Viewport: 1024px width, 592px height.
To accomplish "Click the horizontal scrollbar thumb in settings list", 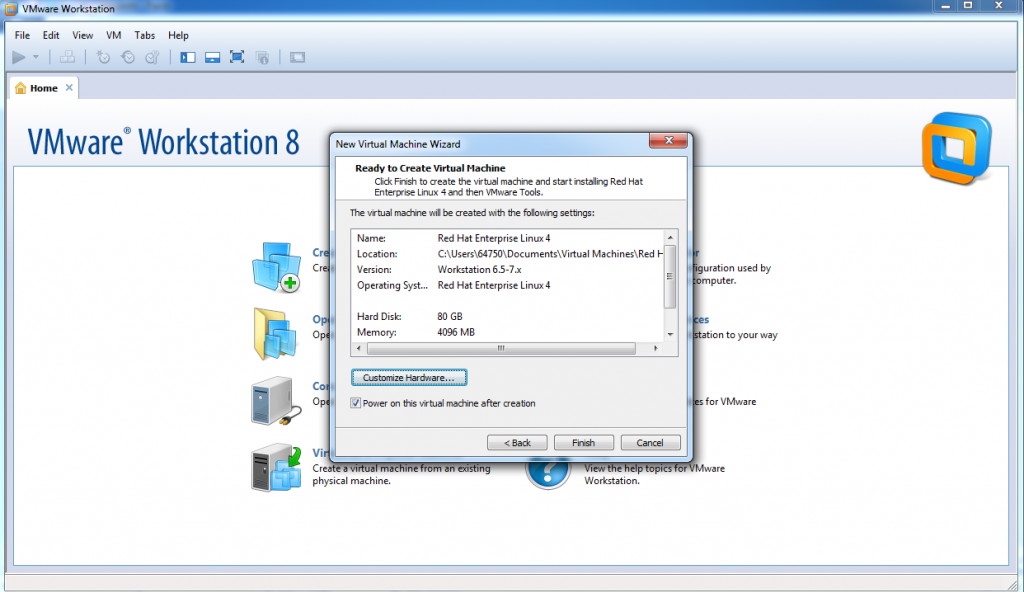I will [x=501, y=348].
